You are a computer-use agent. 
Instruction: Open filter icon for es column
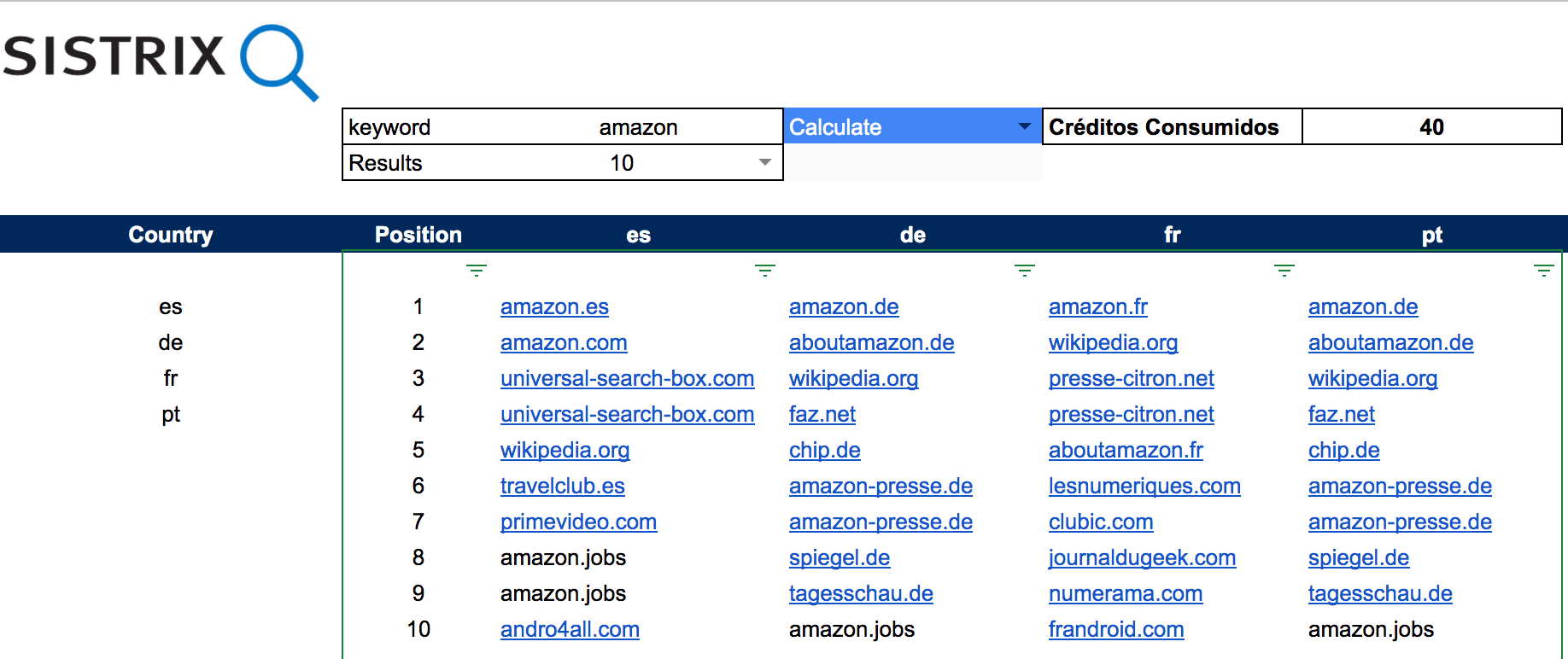765,271
